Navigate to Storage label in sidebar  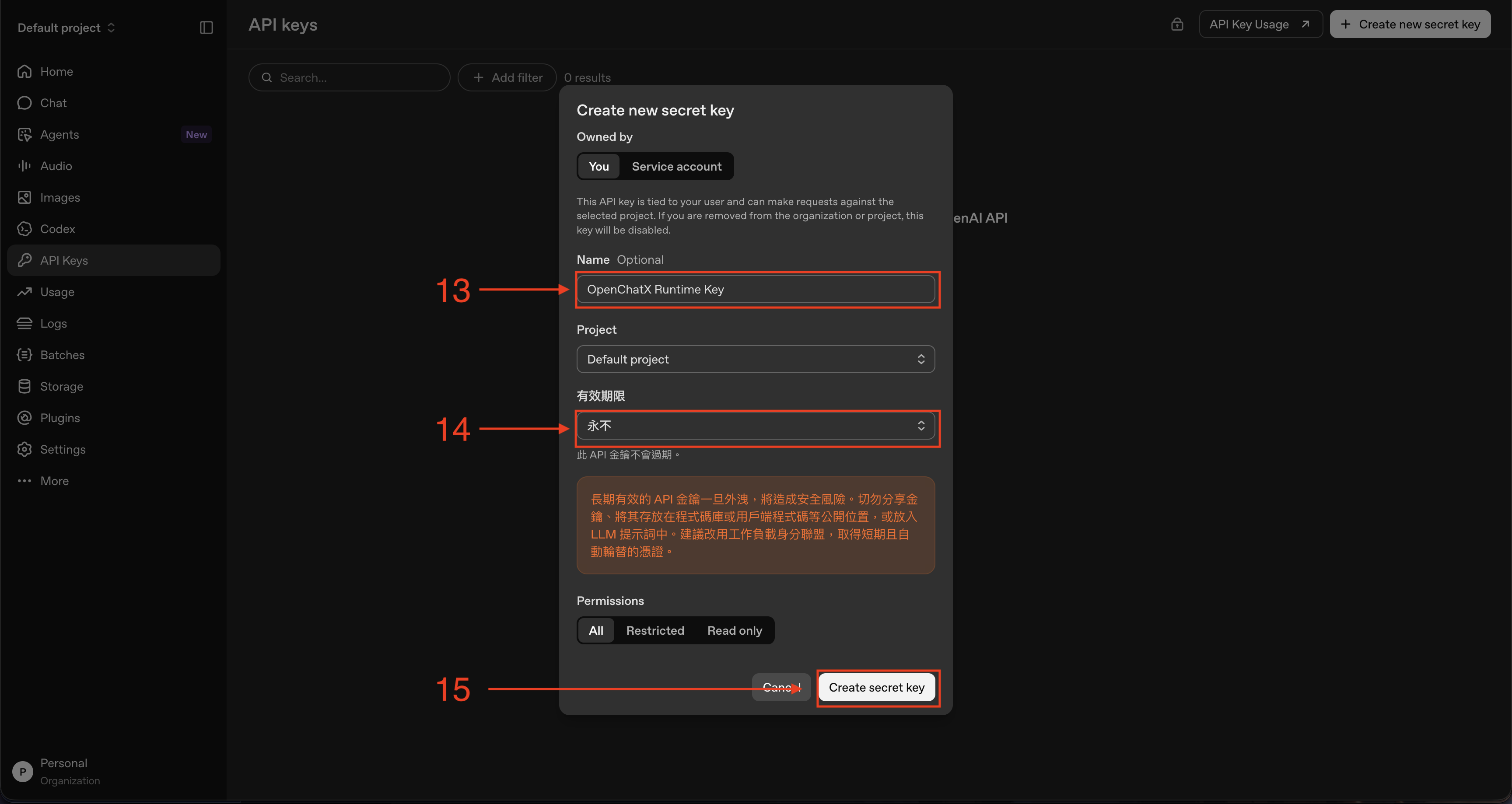[x=62, y=387]
